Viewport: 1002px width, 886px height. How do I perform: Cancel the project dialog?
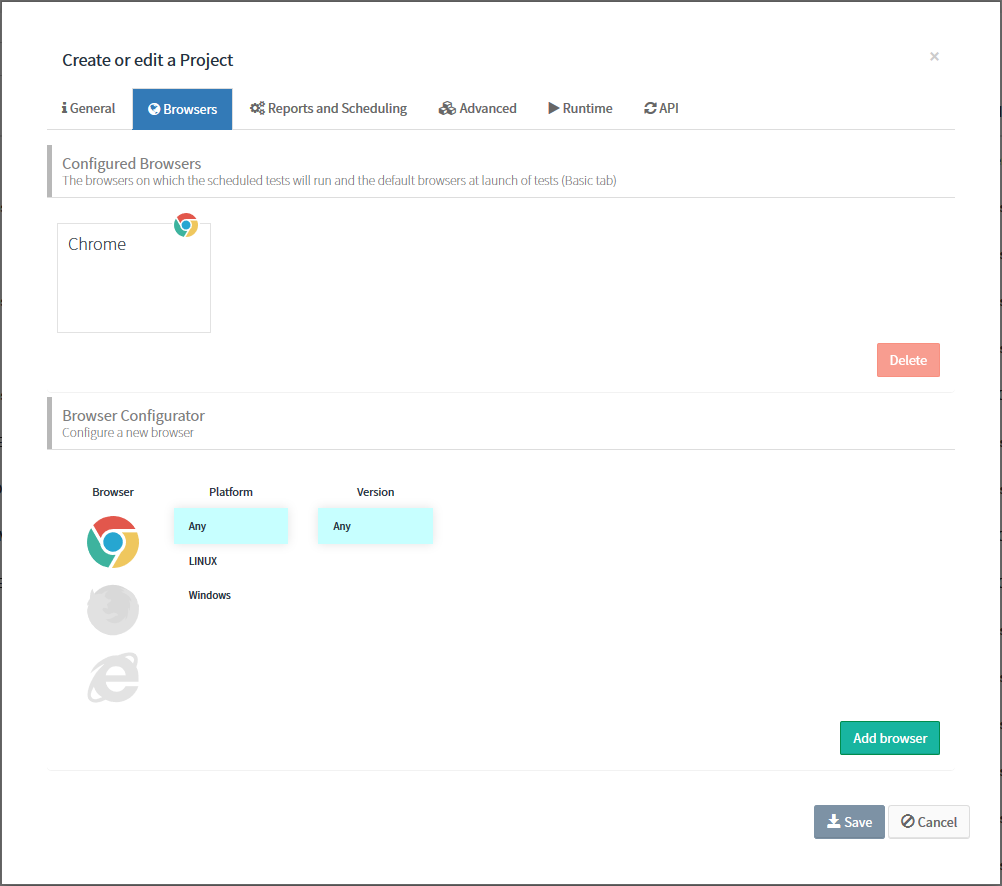point(929,822)
